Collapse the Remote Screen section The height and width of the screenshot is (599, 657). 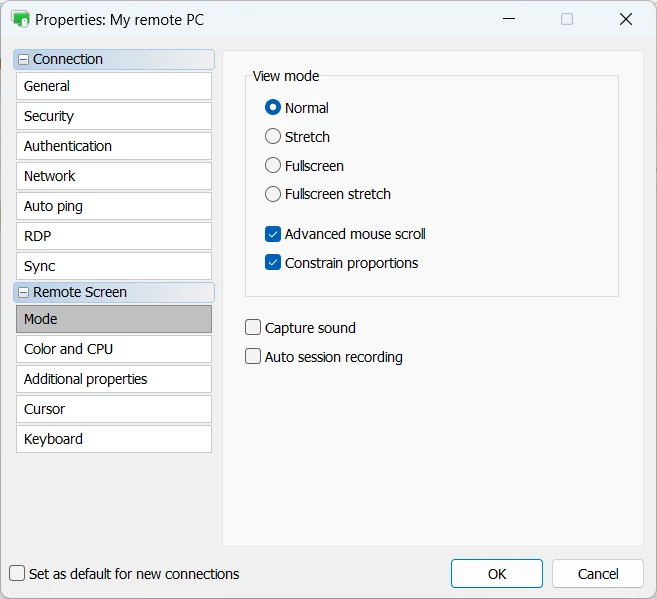point(23,293)
